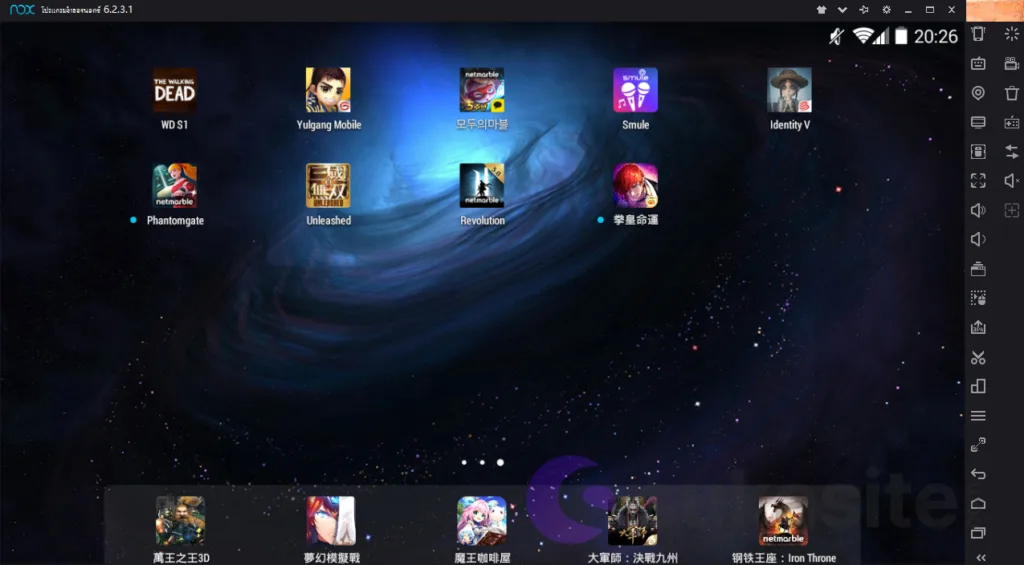Image resolution: width=1024 pixels, height=565 pixels.
Task: Take a screenshot with scissors icon
Action: [x=978, y=357]
